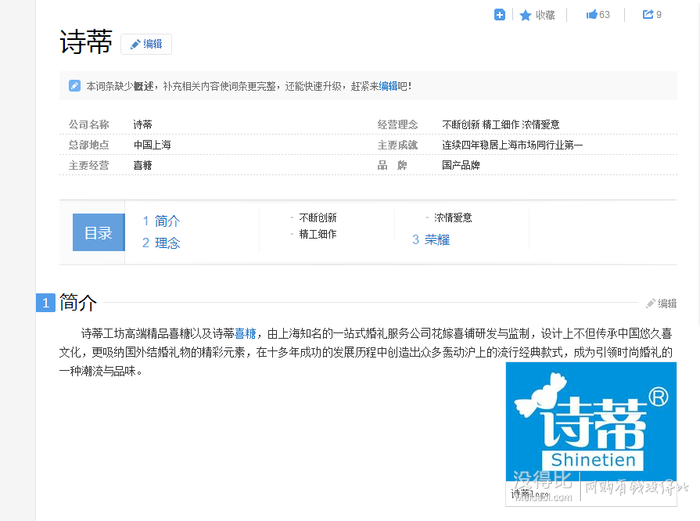
Task: Click the star 收藏 favorite button
Action: click(x=538, y=15)
